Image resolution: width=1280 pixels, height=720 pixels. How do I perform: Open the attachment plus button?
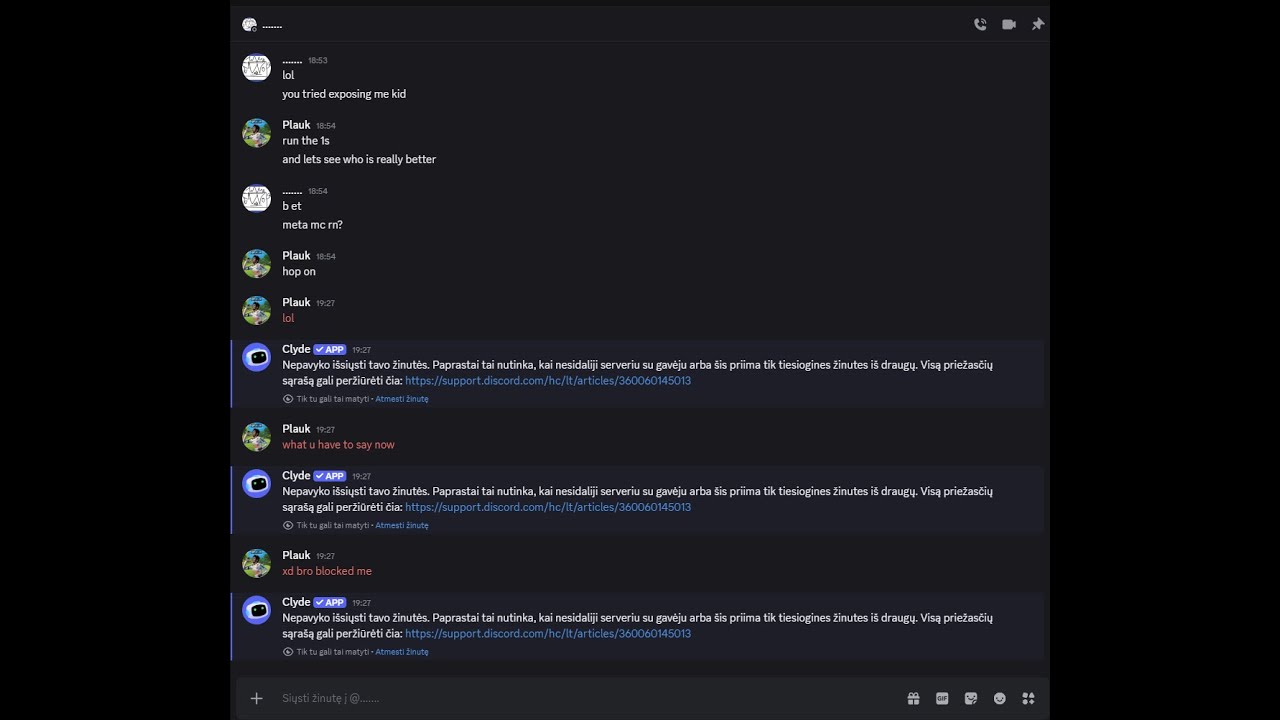point(256,698)
